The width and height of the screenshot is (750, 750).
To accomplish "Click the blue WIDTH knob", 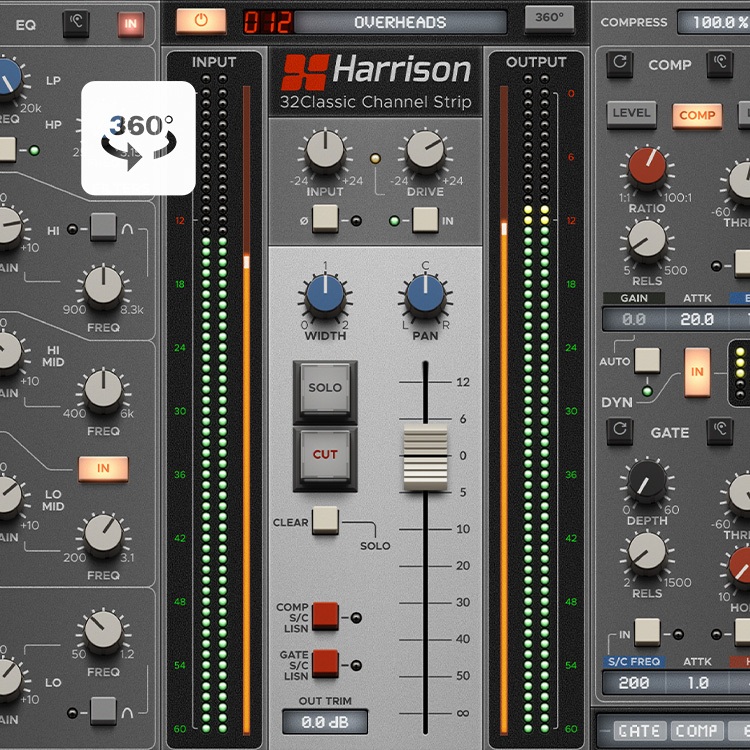I will click(x=325, y=294).
